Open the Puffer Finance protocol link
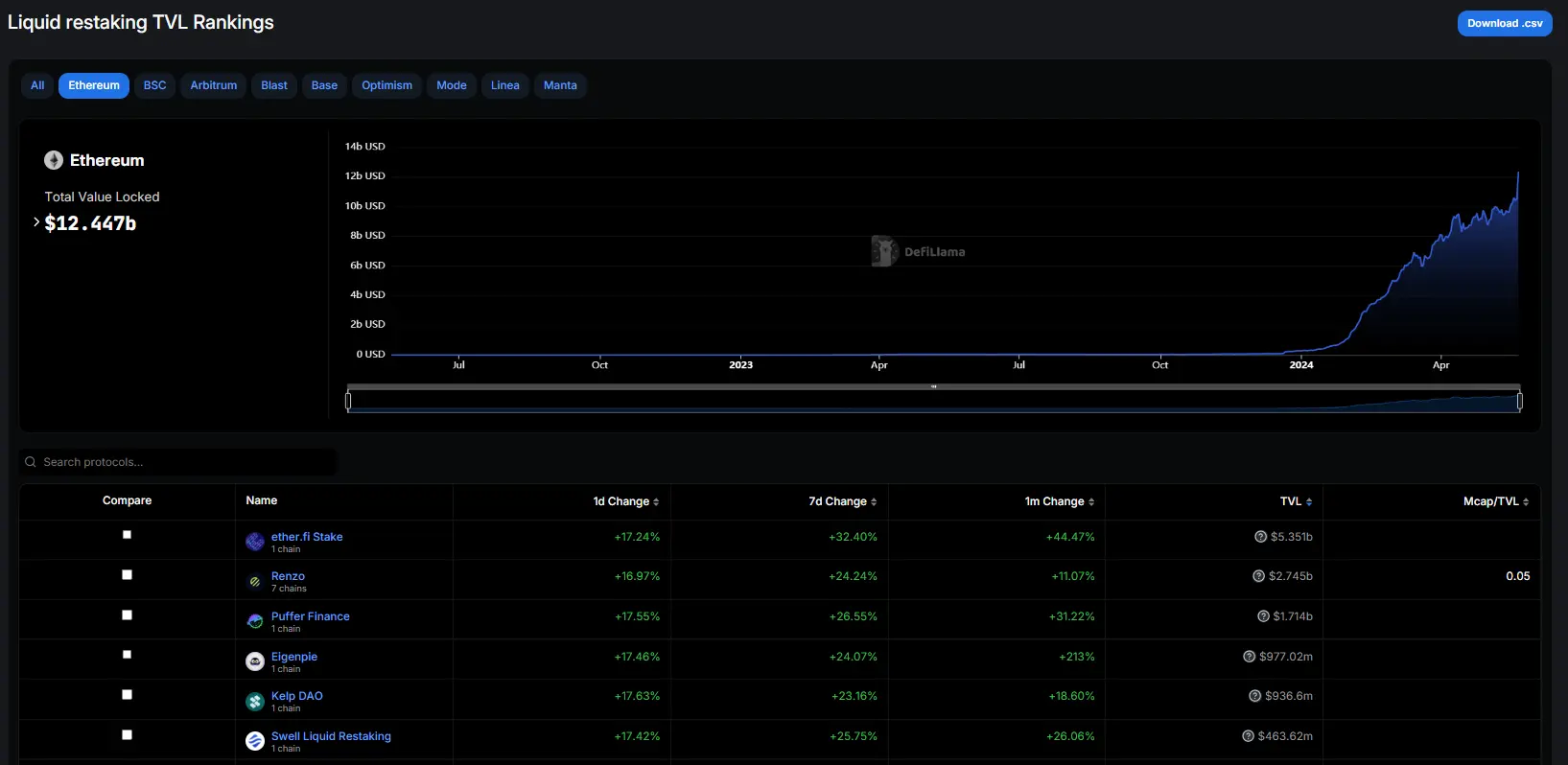The height and width of the screenshot is (765, 1568). tap(310, 616)
